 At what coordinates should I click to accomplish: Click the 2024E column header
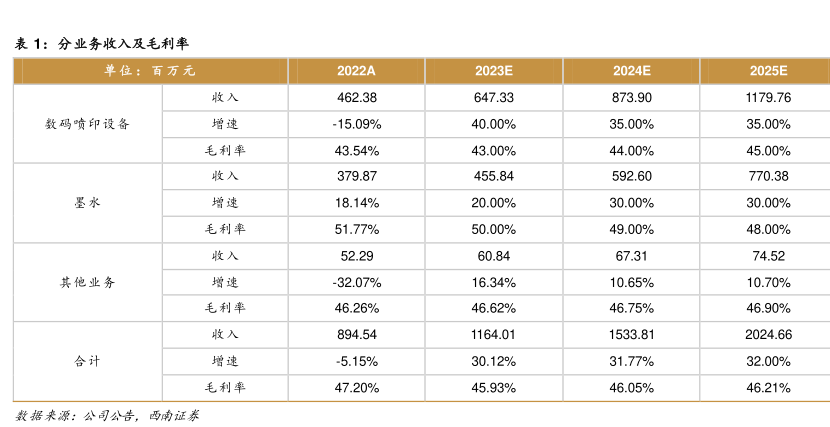632,71
